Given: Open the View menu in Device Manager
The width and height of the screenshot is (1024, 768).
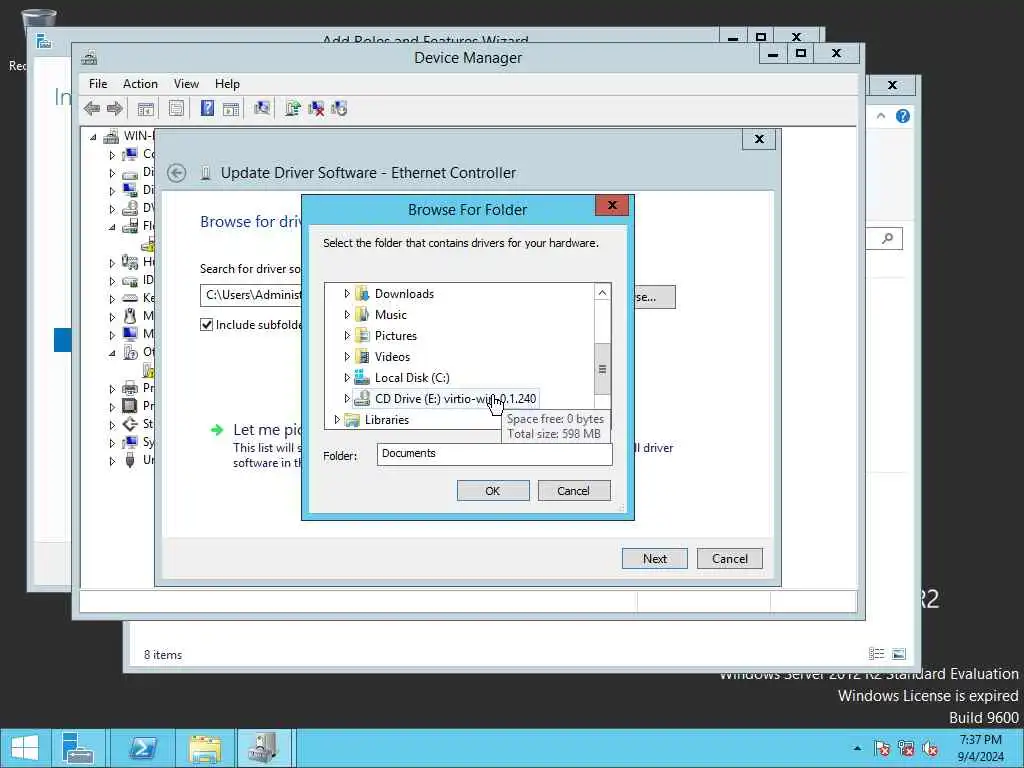Looking at the screenshot, I should click(x=186, y=84).
